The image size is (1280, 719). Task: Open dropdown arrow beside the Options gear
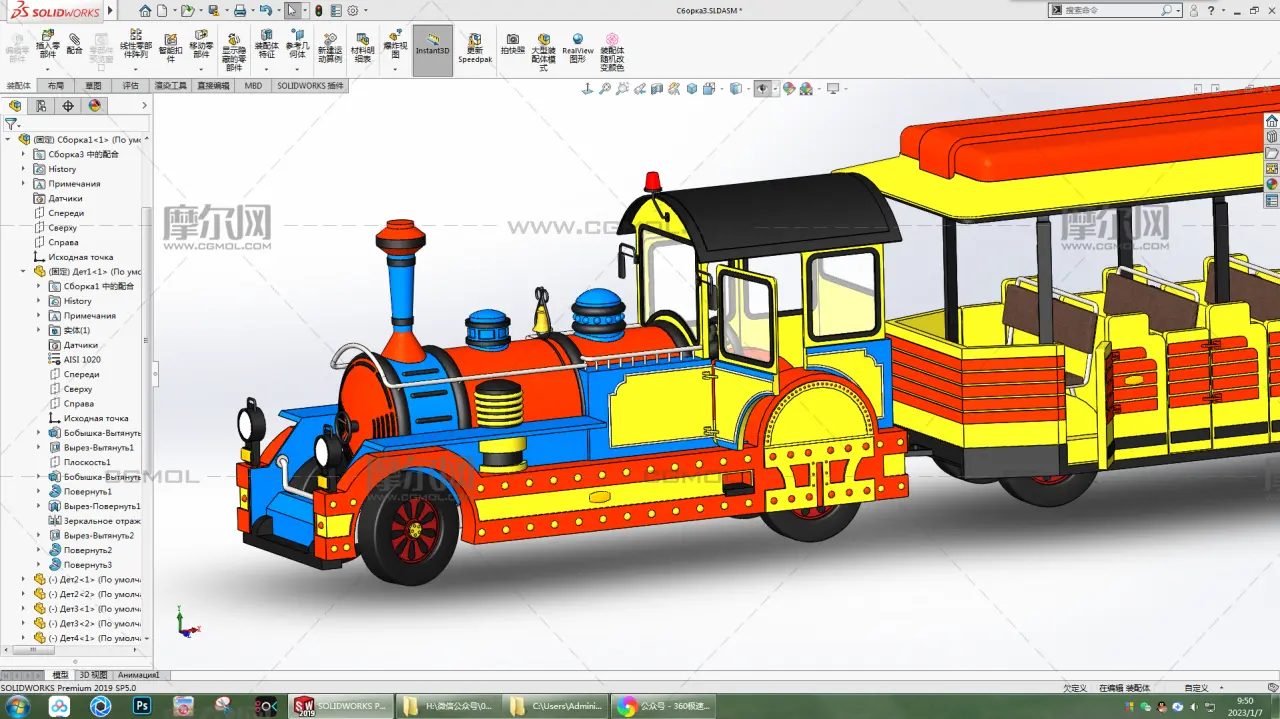[x=365, y=11]
